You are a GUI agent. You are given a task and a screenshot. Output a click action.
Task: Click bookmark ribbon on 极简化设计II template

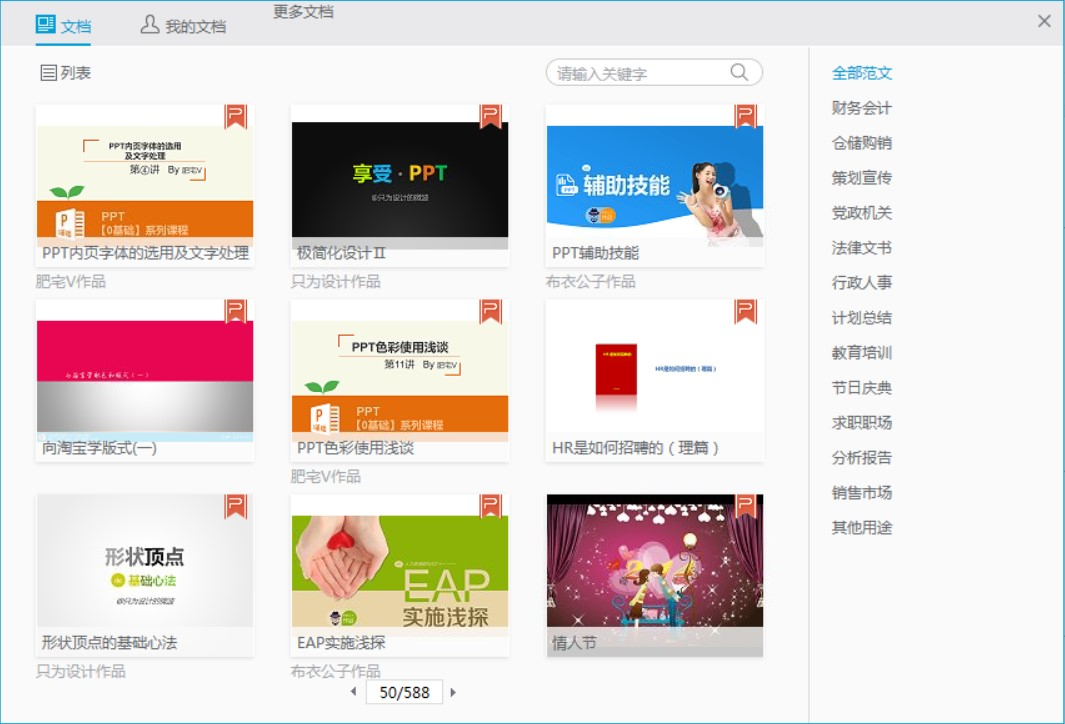tap(490, 117)
